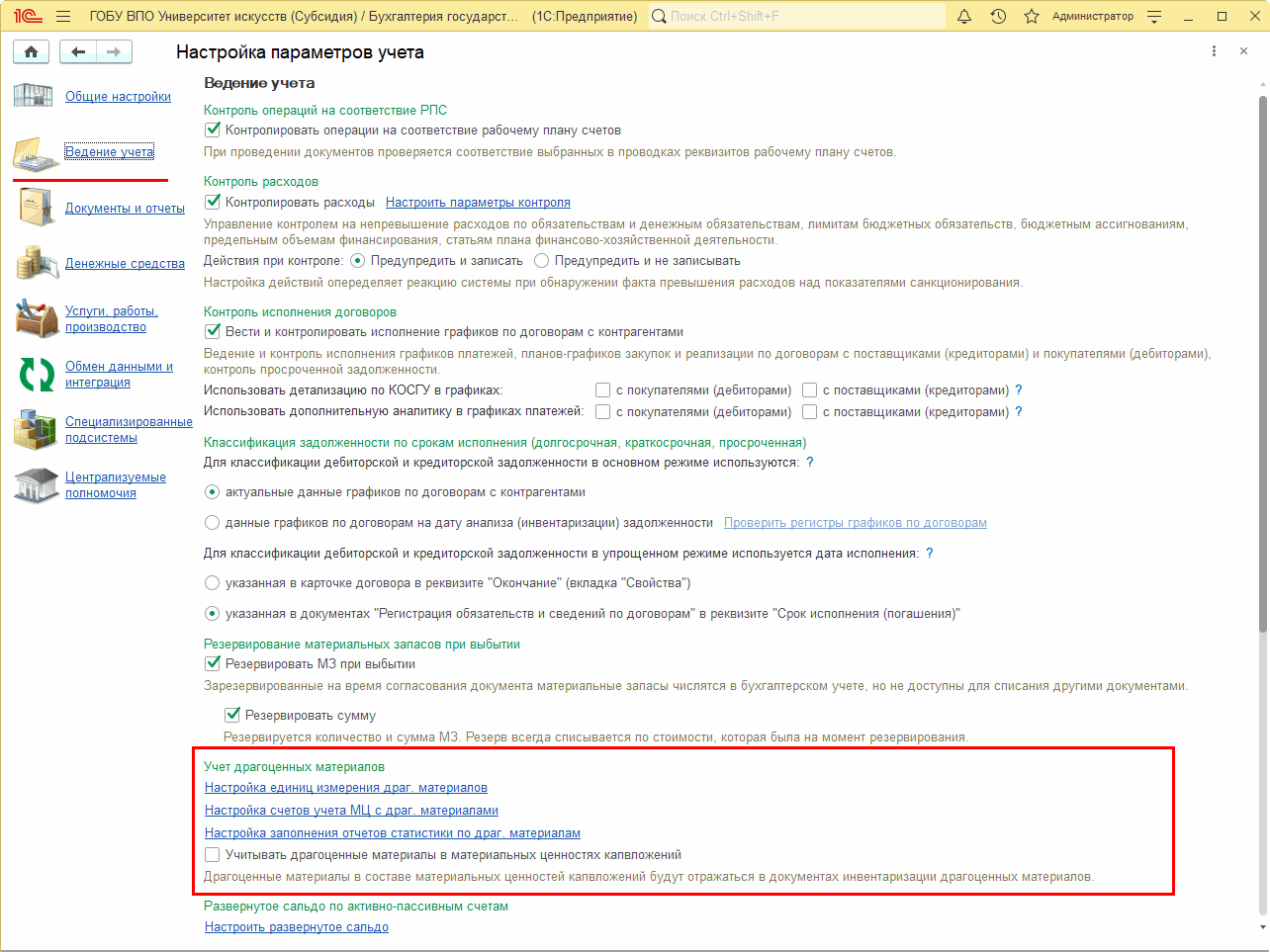Click the Обмен данными green arrows icon
The image size is (1270, 952).
click(x=37, y=375)
